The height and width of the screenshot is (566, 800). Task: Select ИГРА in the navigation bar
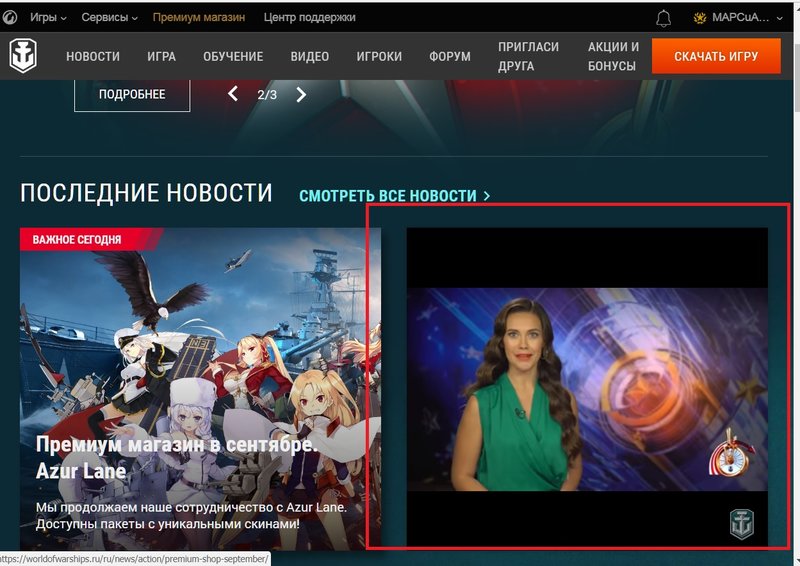(x=162, y=56)
